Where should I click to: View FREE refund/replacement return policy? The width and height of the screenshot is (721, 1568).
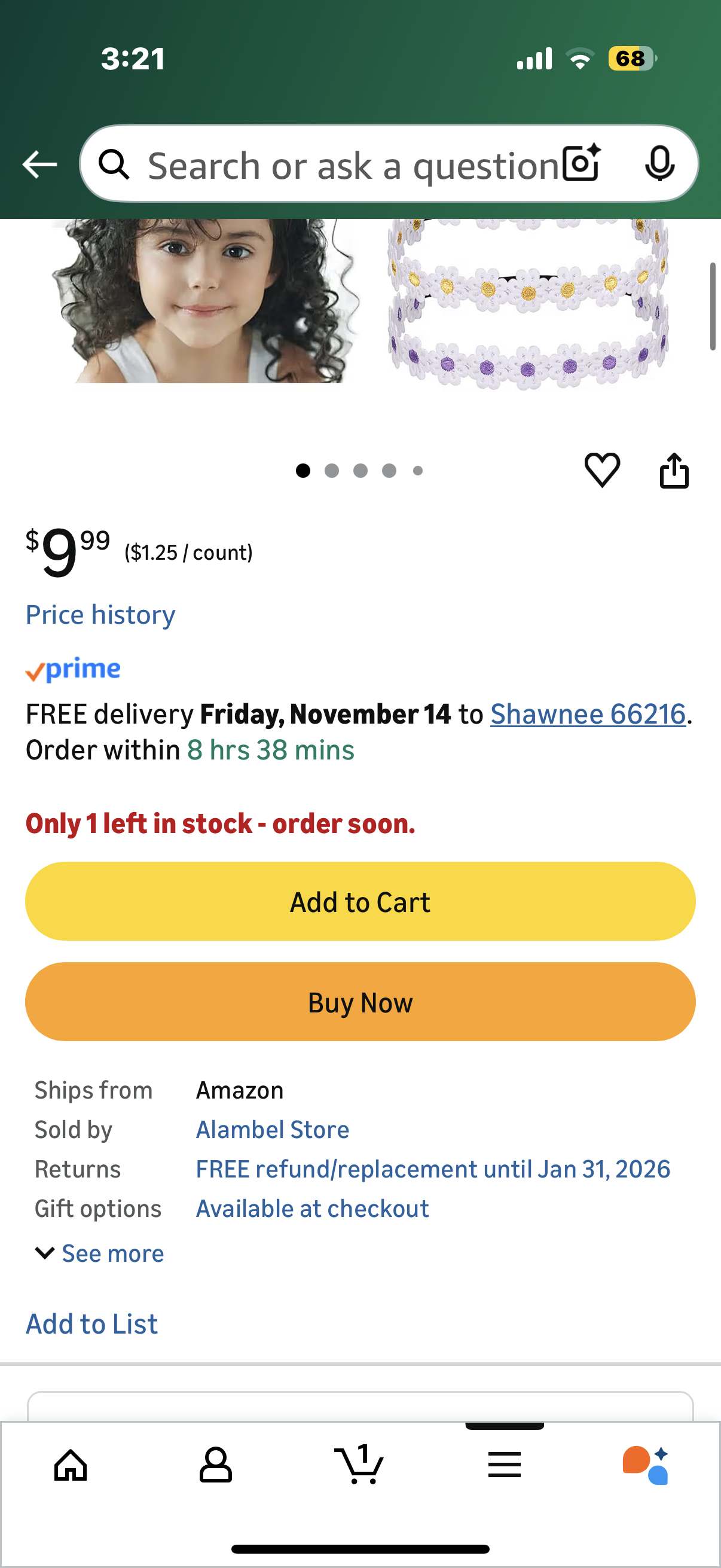tap(433, 1169)
